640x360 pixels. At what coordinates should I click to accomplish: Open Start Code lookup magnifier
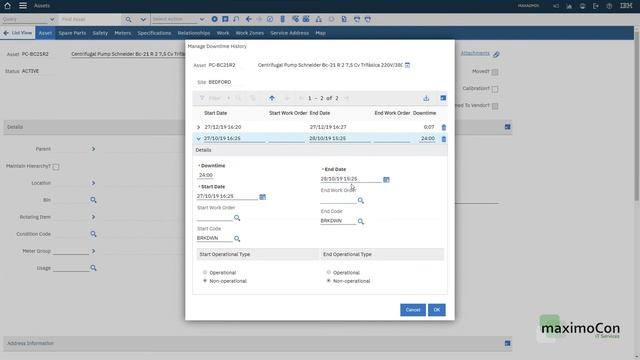(x=237, y=239)
